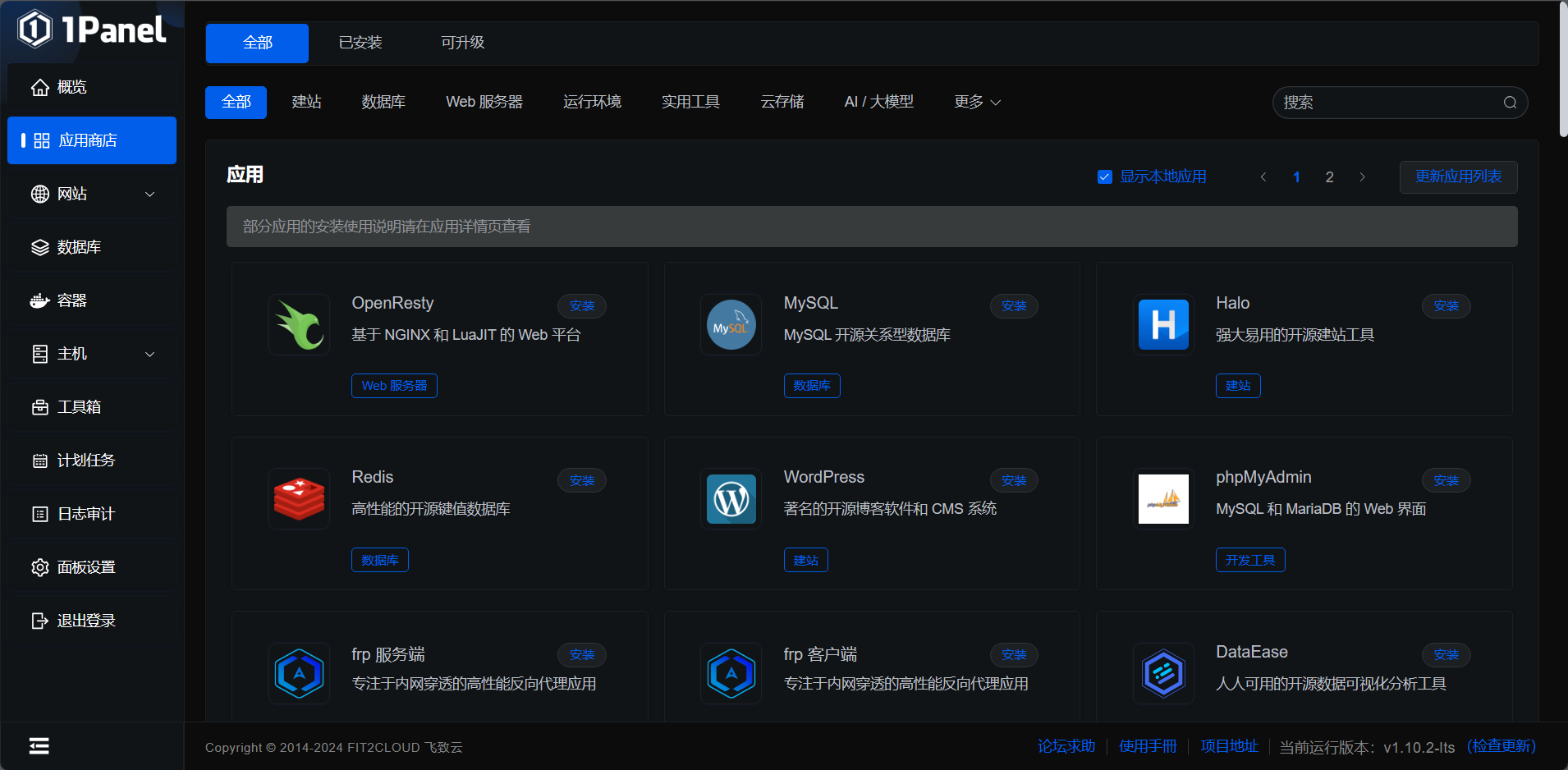Click the 建站 tag on WordPress

806,560
